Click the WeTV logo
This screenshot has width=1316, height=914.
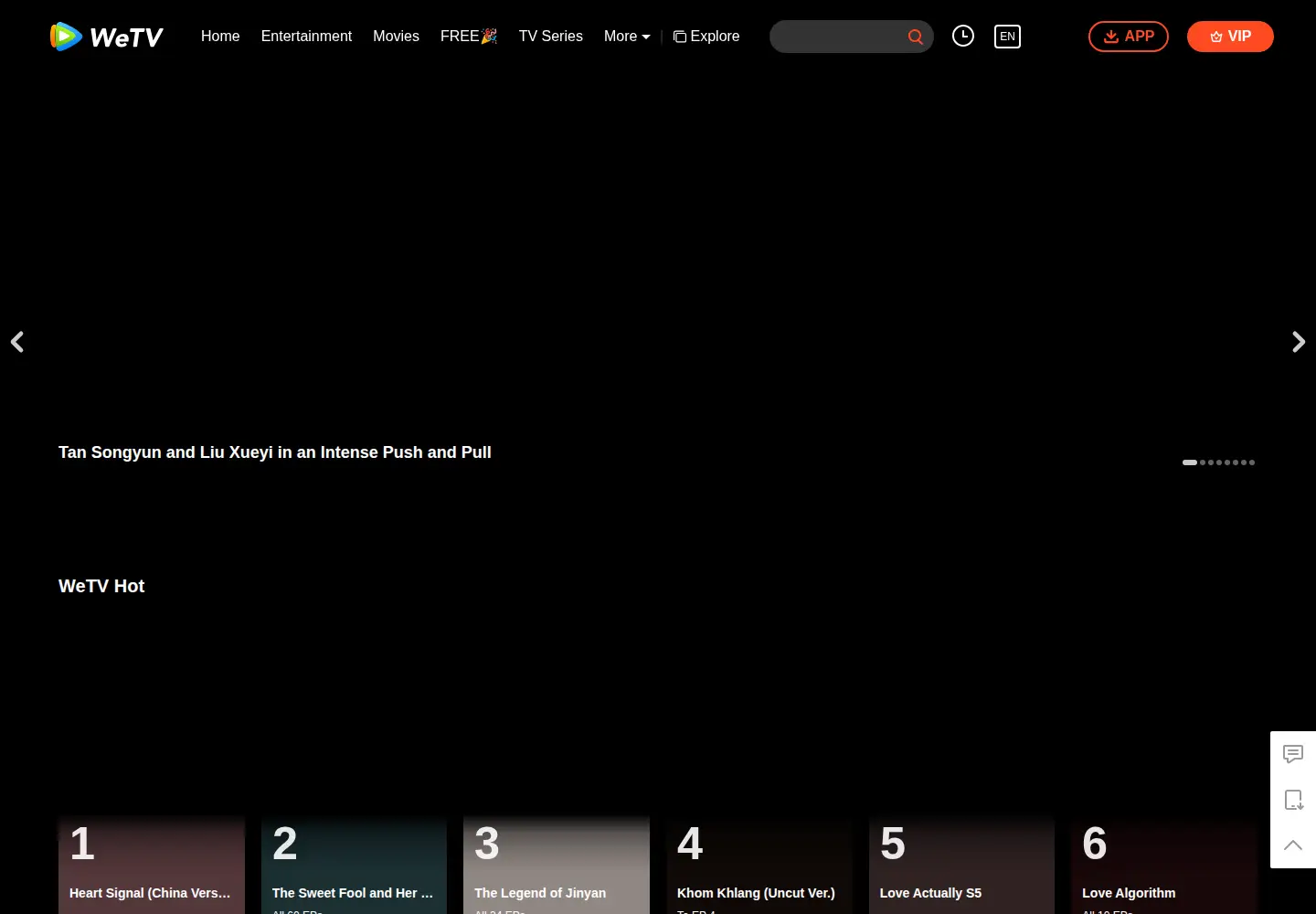click(106, 37)
